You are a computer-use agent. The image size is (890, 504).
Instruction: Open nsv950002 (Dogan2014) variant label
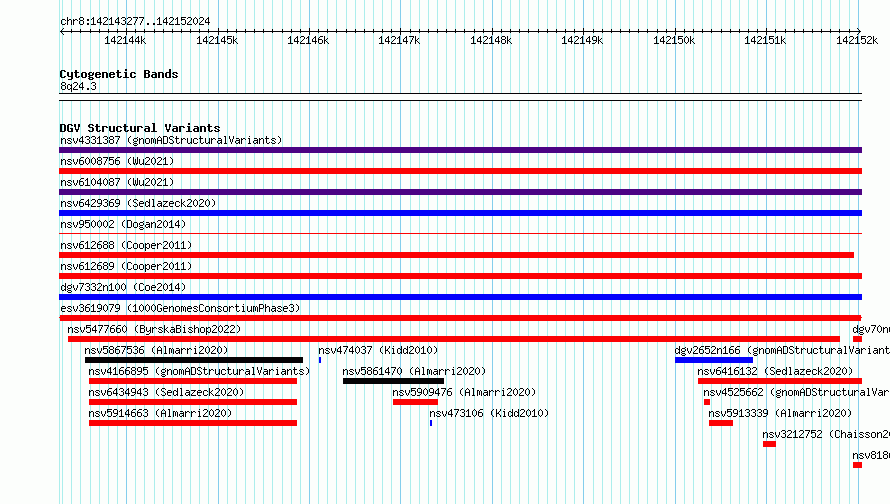click(x=123, y=224)
